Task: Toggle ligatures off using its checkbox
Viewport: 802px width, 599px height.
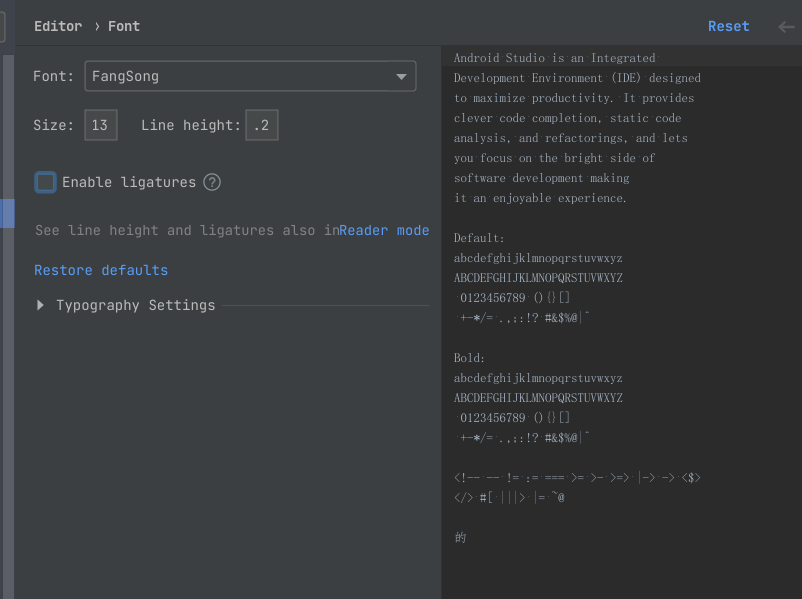Action: 44,182
